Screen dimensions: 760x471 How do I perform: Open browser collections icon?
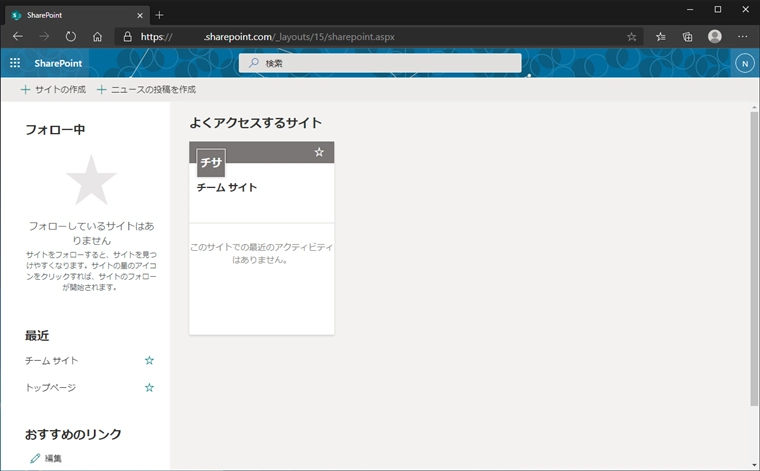click(687, 37)
